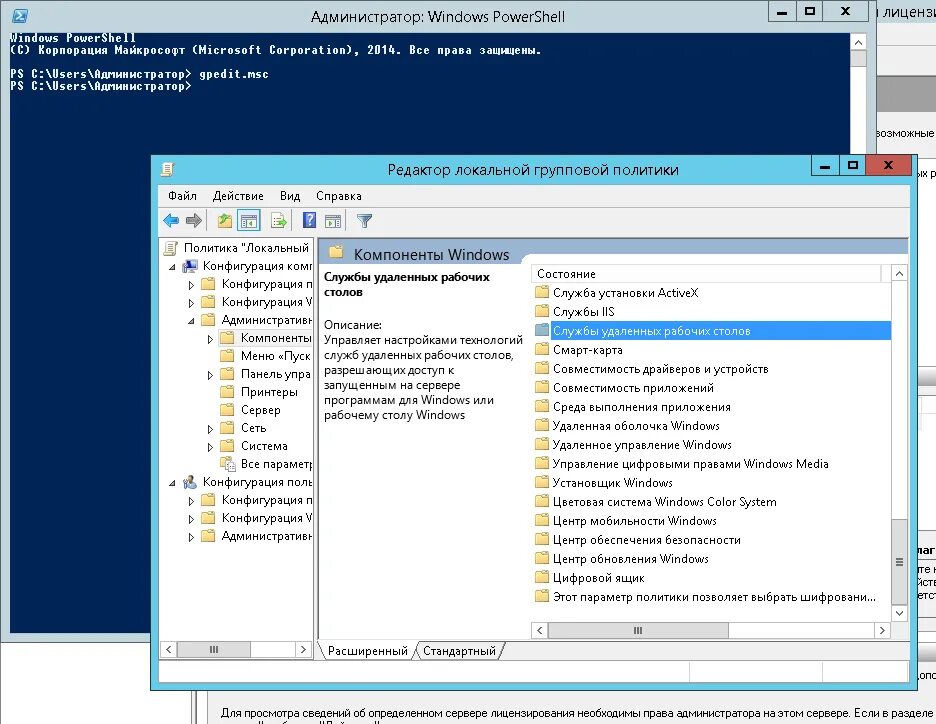Screen dimensions: 936x724
Task: Expand the 'Компоненты' tree node
Action: point(210,339)
